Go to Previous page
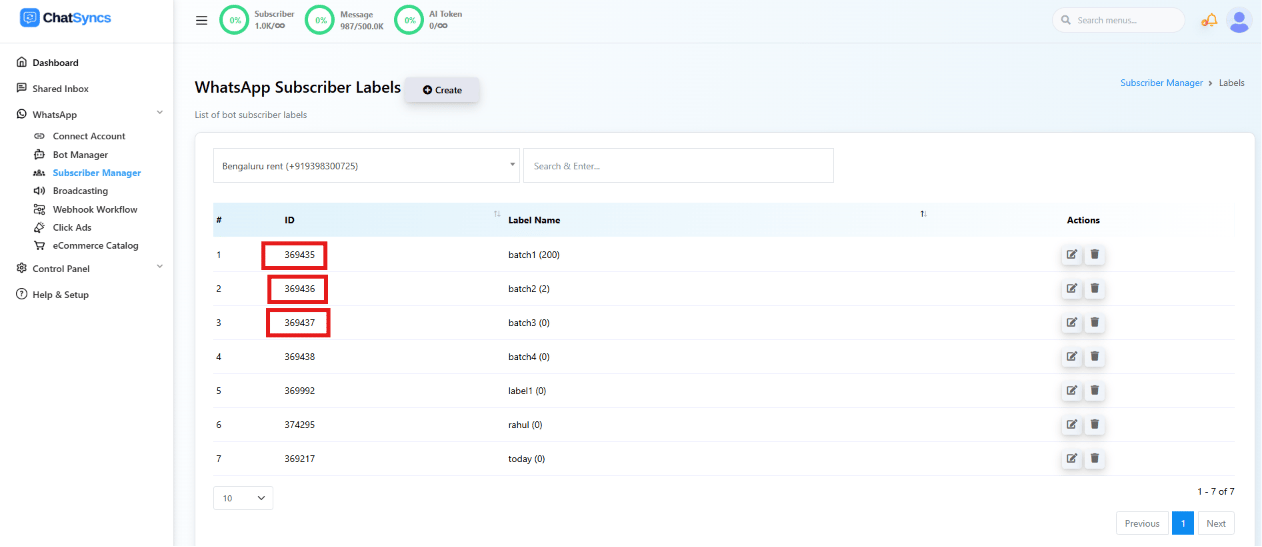 tap(1142, 524)
